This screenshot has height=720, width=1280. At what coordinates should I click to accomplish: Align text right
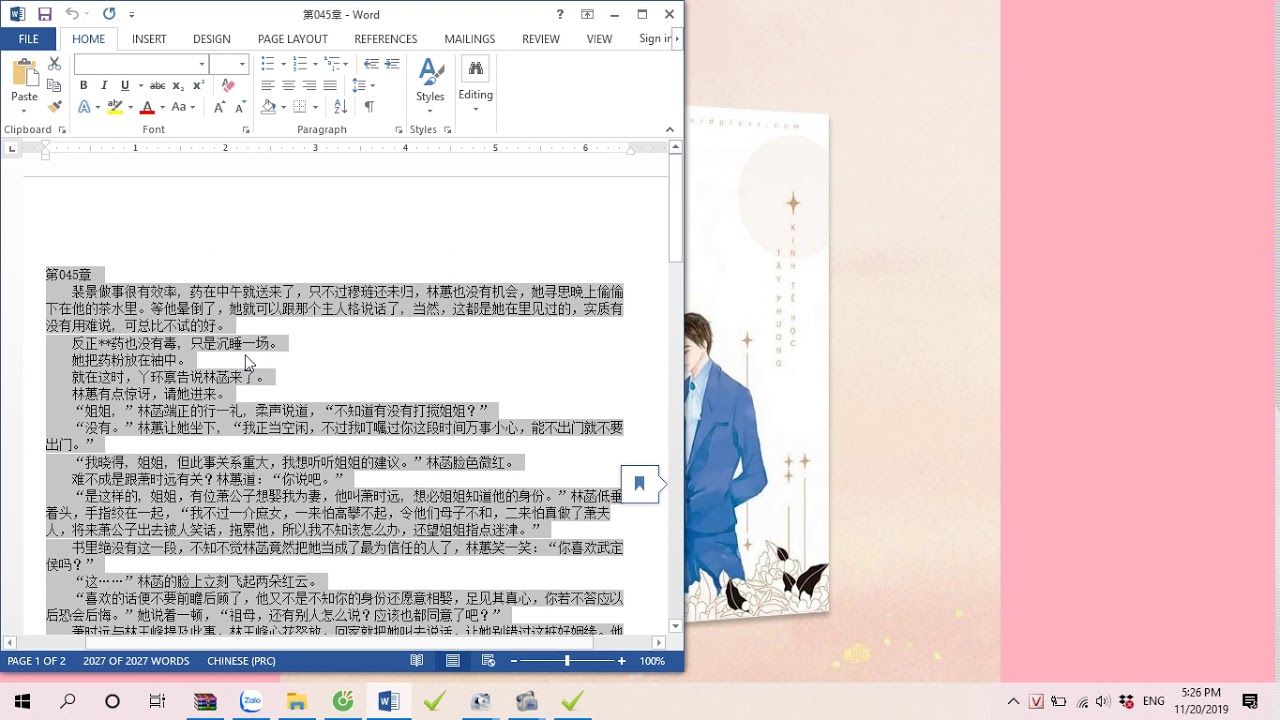(x=309, y=86)
